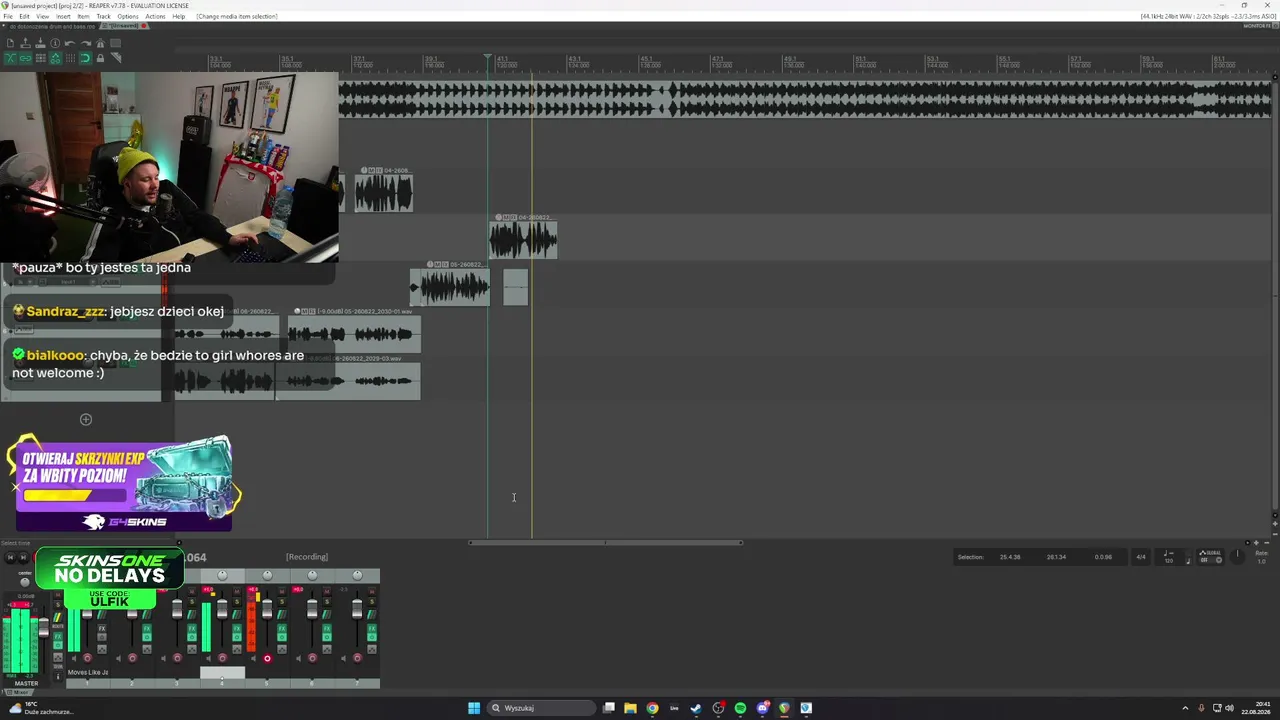Show hidden system tray icons

(x=1185, y=708)
